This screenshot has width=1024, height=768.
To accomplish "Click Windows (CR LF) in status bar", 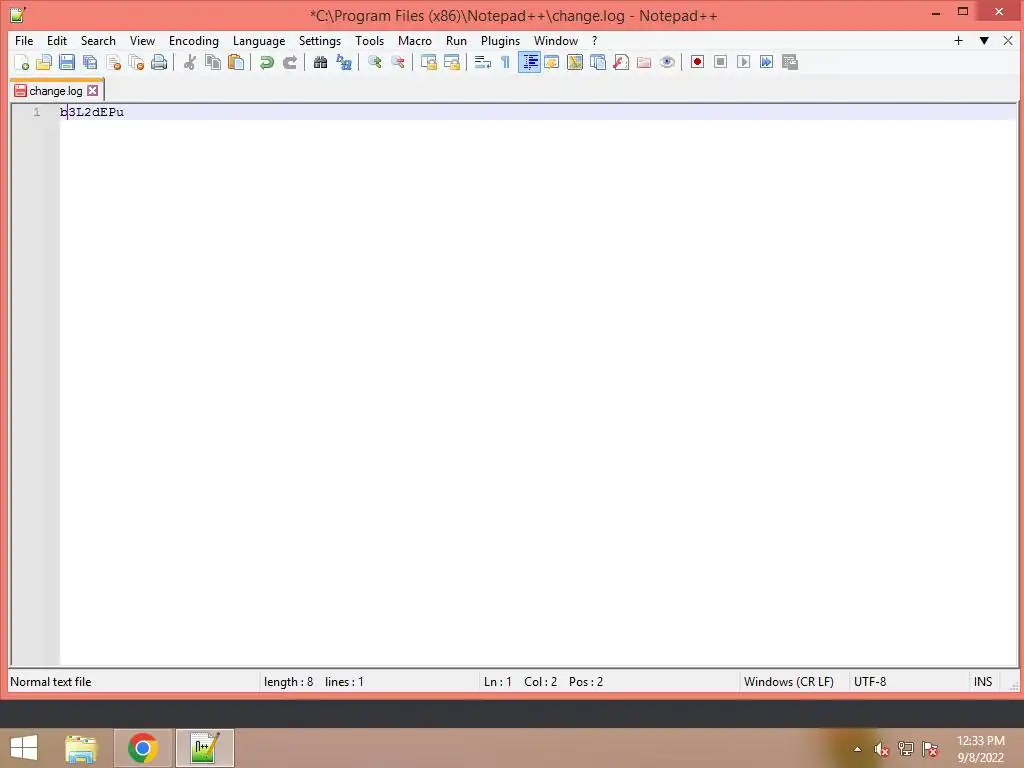I will (788, 682).
